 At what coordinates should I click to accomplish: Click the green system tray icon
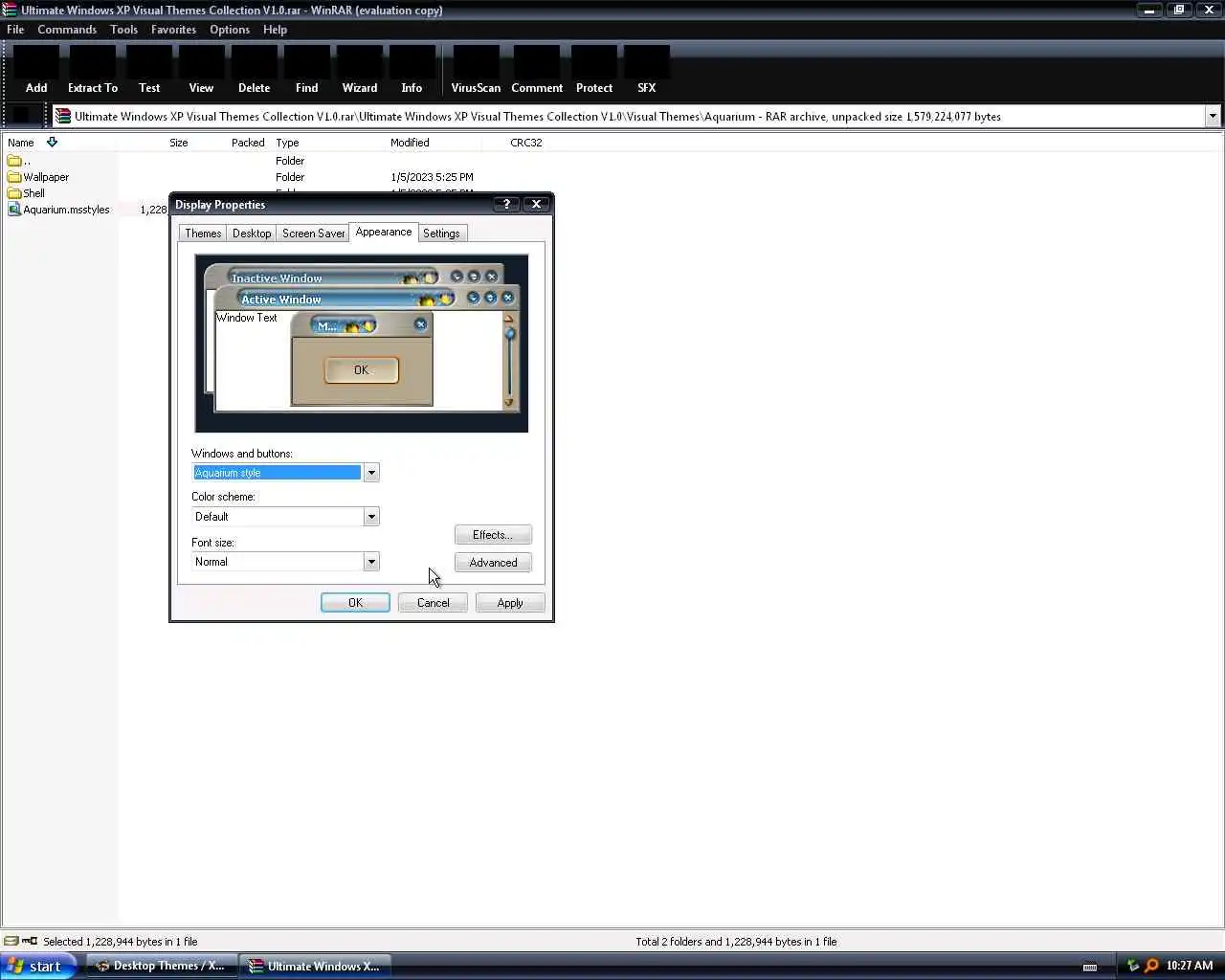click(x=1133, y=966)
